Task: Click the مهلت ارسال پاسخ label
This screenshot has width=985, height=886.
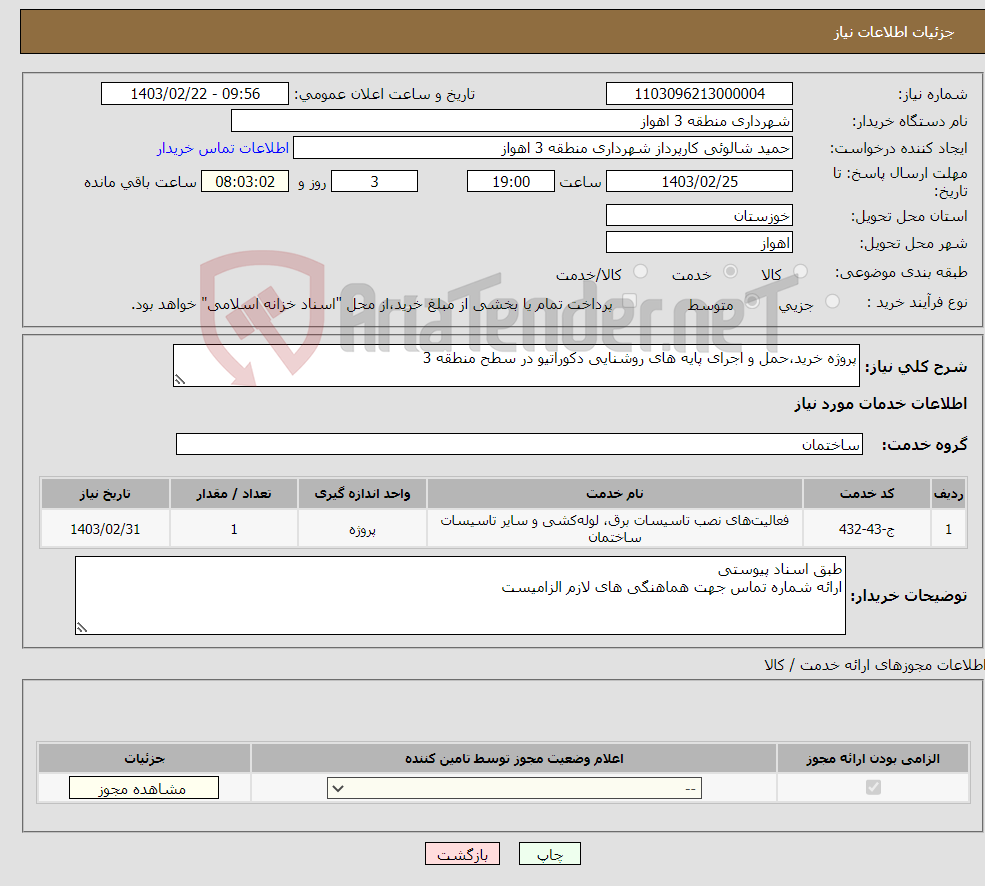Action: click(x=900, y=182)
